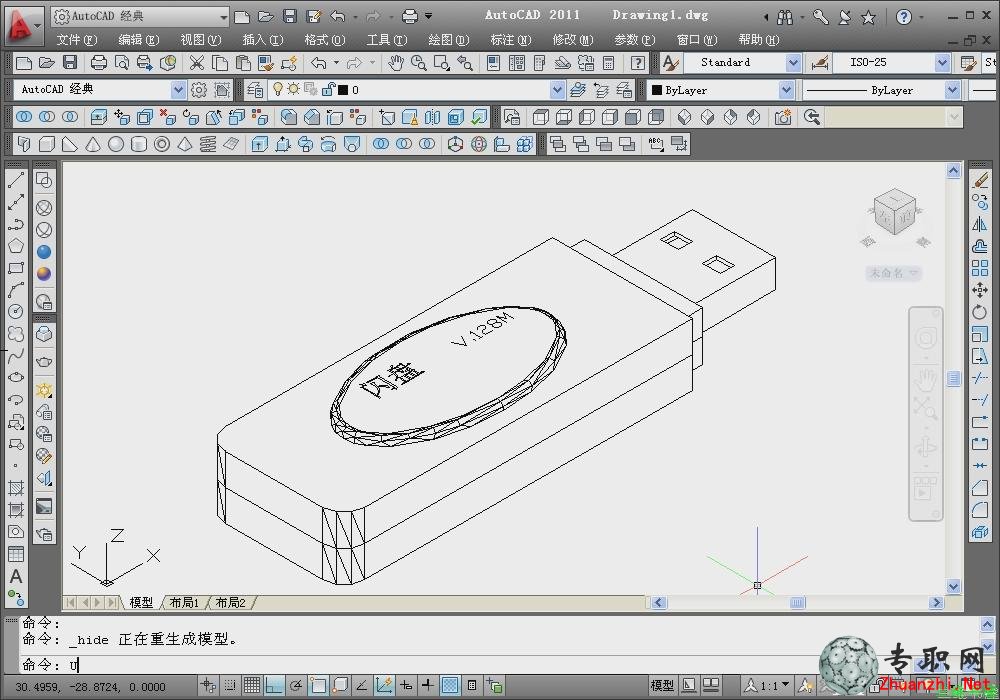Select the Mirror tool in the modify toolbar

point(980,224)
